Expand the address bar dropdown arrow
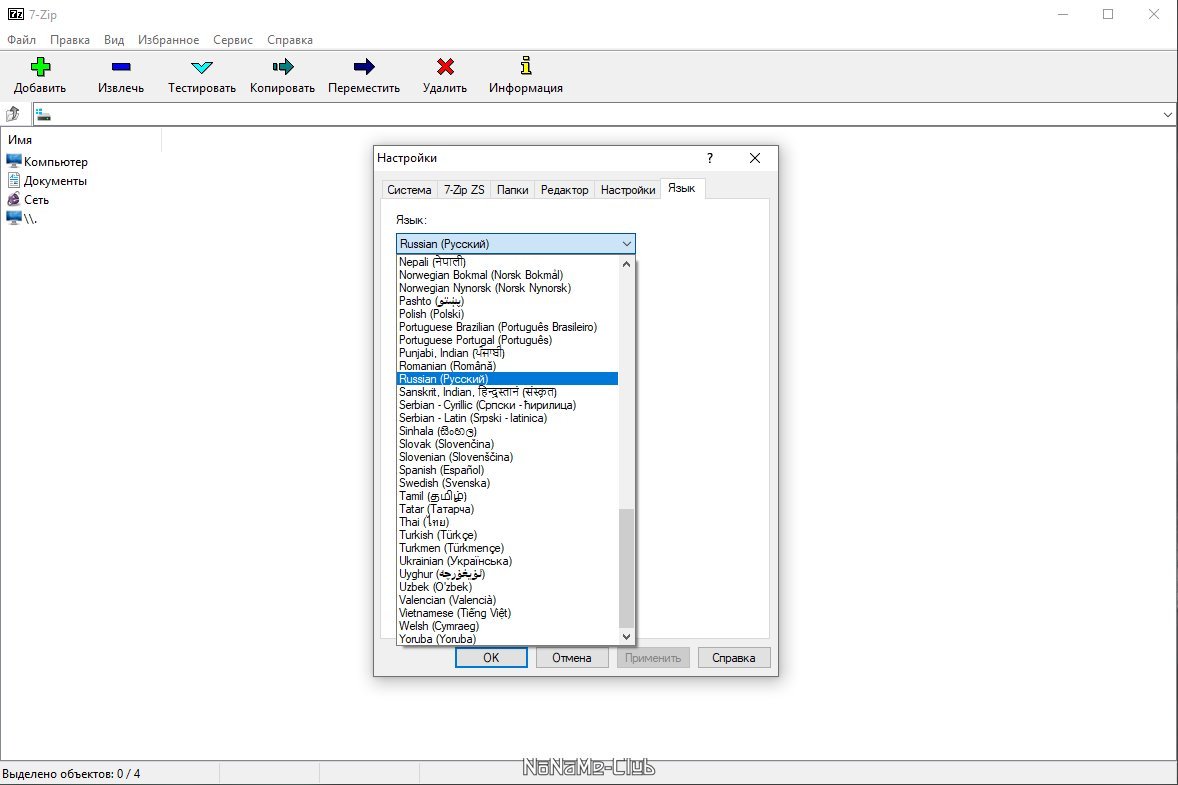The image size is (1178, 785). pyautogui.click(x=1167, y=115)
